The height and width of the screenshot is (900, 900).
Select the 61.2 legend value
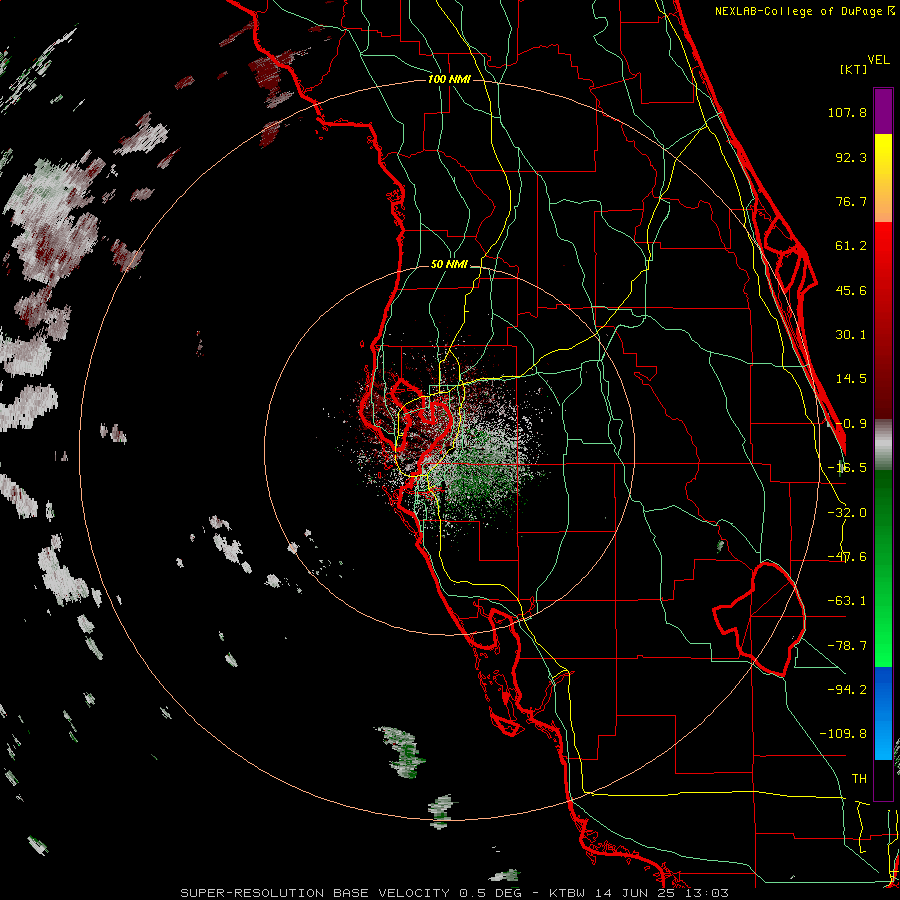(851, 246)
